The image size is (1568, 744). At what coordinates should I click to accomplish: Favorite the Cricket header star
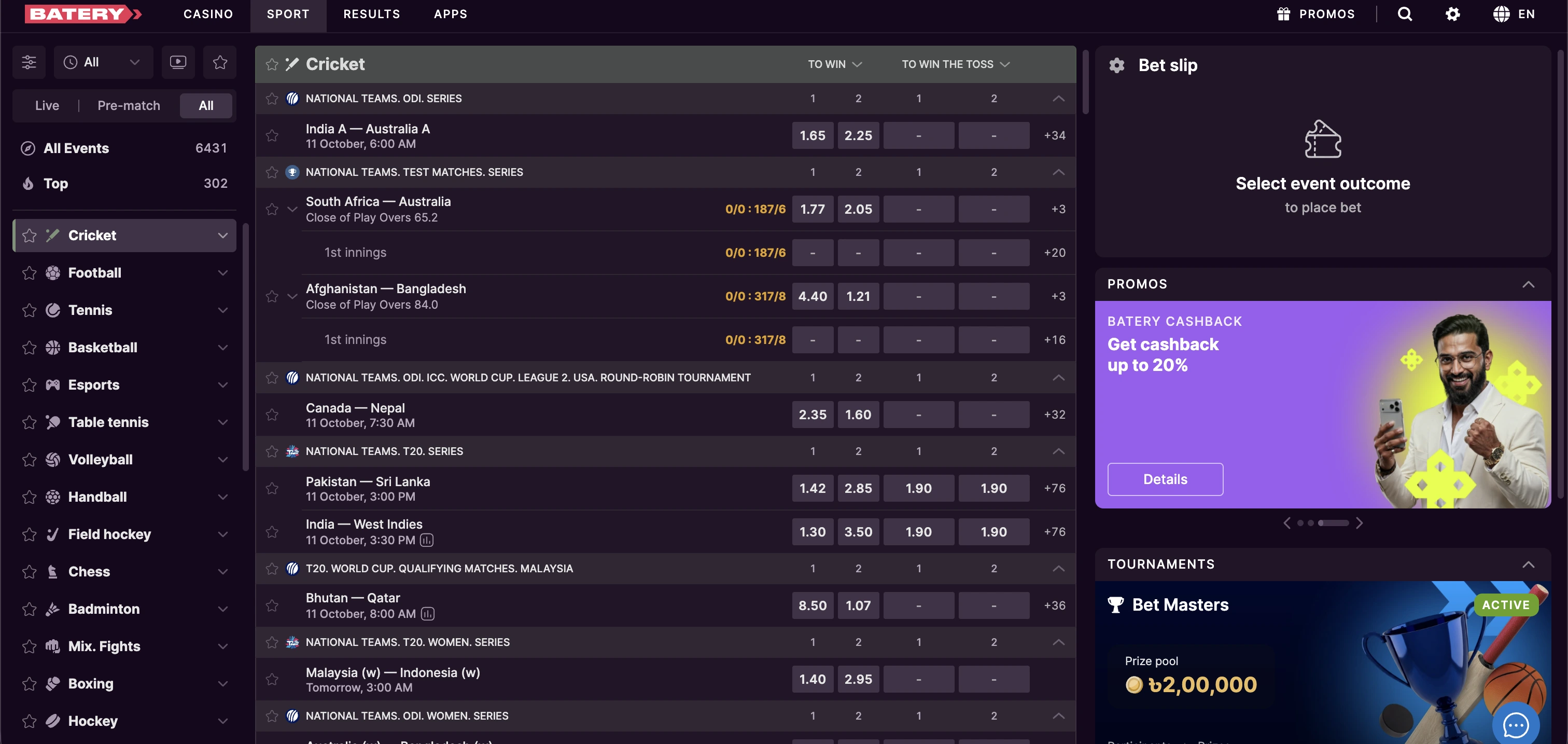pyautogui.click(x=272, y=64)
